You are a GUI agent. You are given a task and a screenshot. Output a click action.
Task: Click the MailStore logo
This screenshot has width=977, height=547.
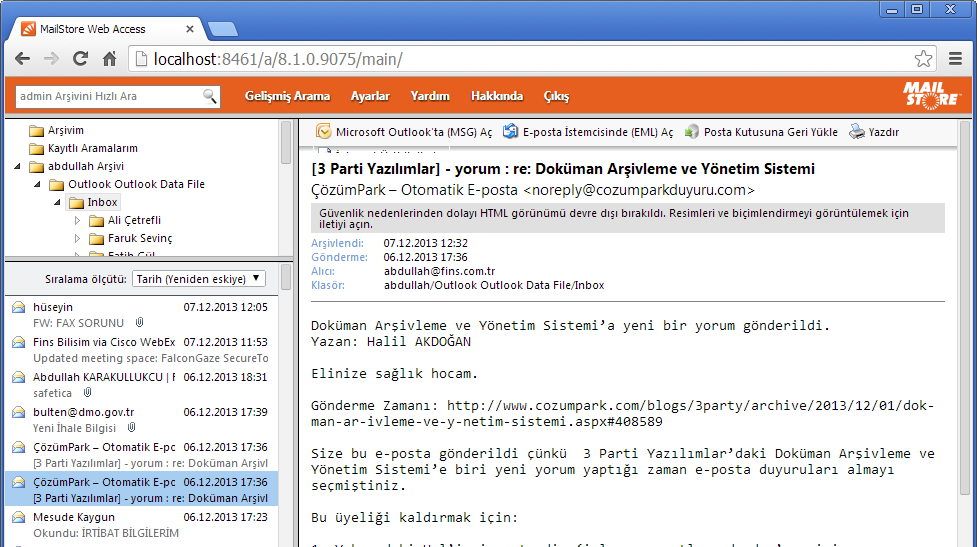[x=932, y=95]
